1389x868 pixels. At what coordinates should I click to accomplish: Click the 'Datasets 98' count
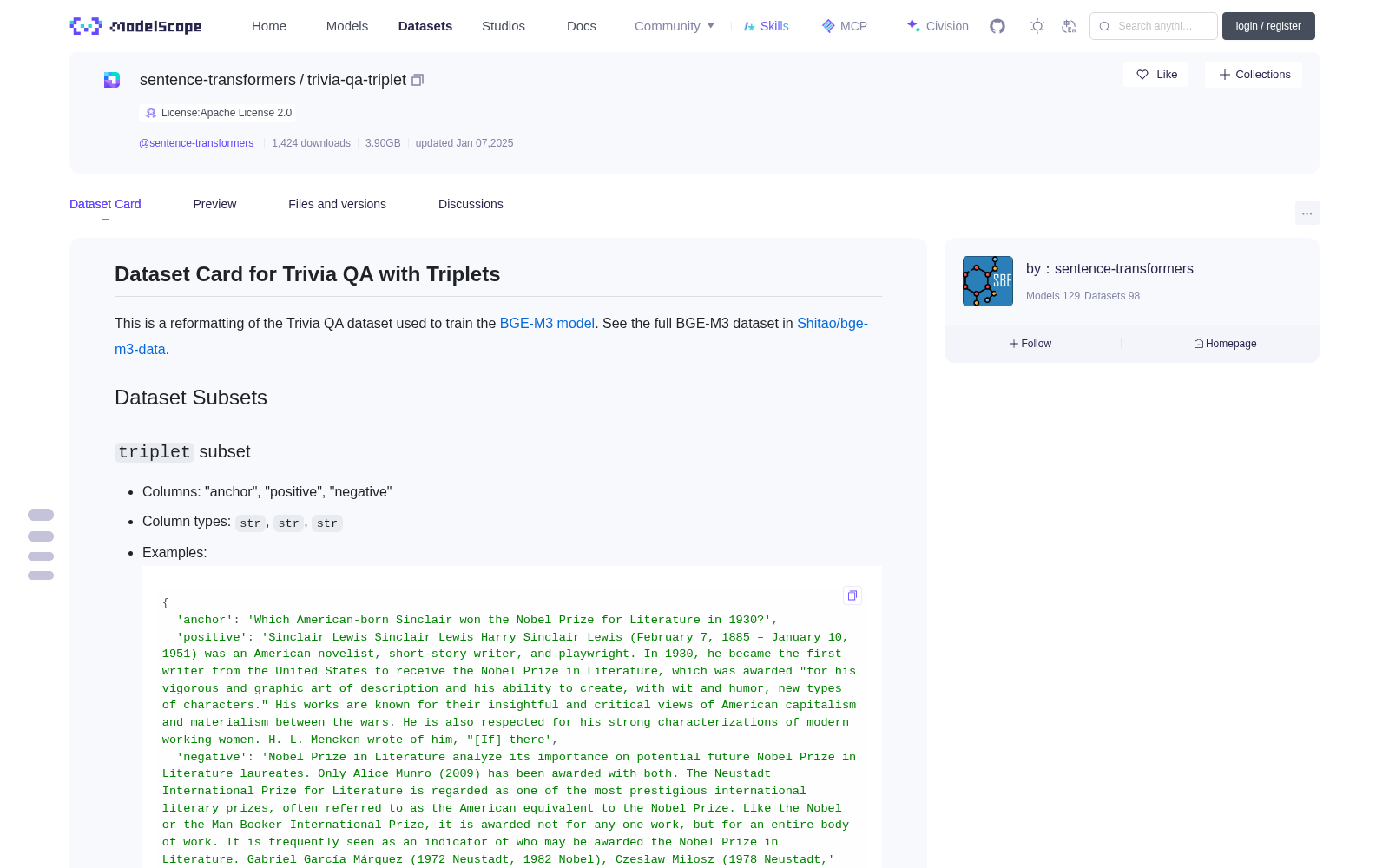(x=1112, y=296)
